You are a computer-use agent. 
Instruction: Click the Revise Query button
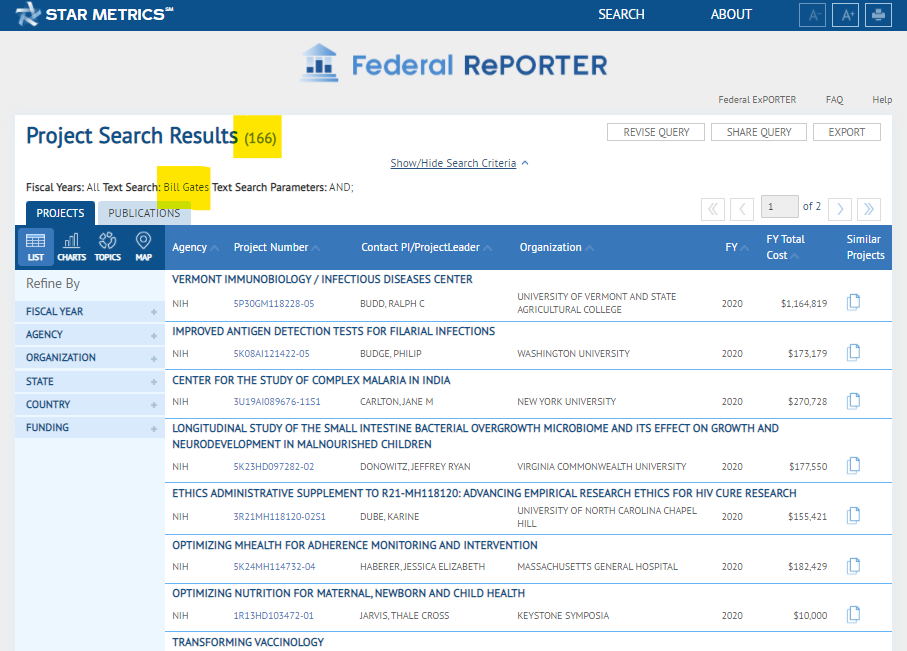tap(656, 132)
